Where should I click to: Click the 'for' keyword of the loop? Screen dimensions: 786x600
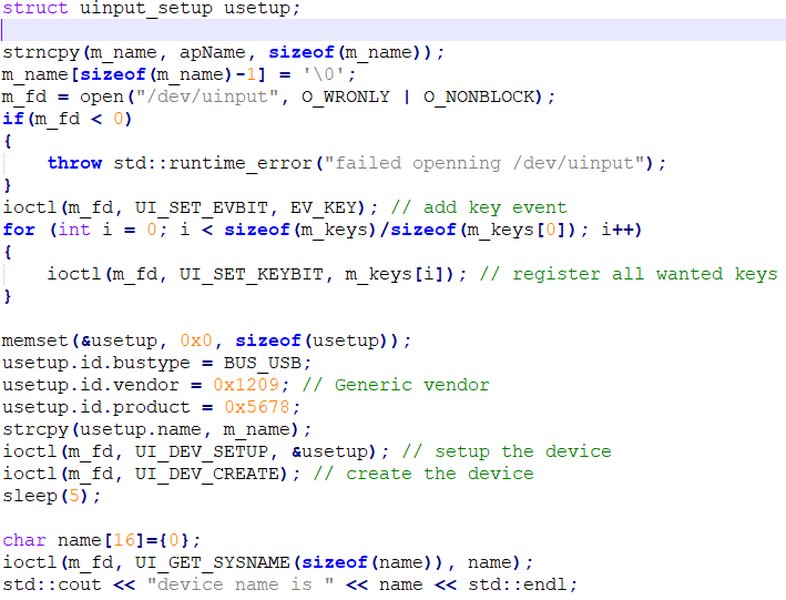point(19,230)
